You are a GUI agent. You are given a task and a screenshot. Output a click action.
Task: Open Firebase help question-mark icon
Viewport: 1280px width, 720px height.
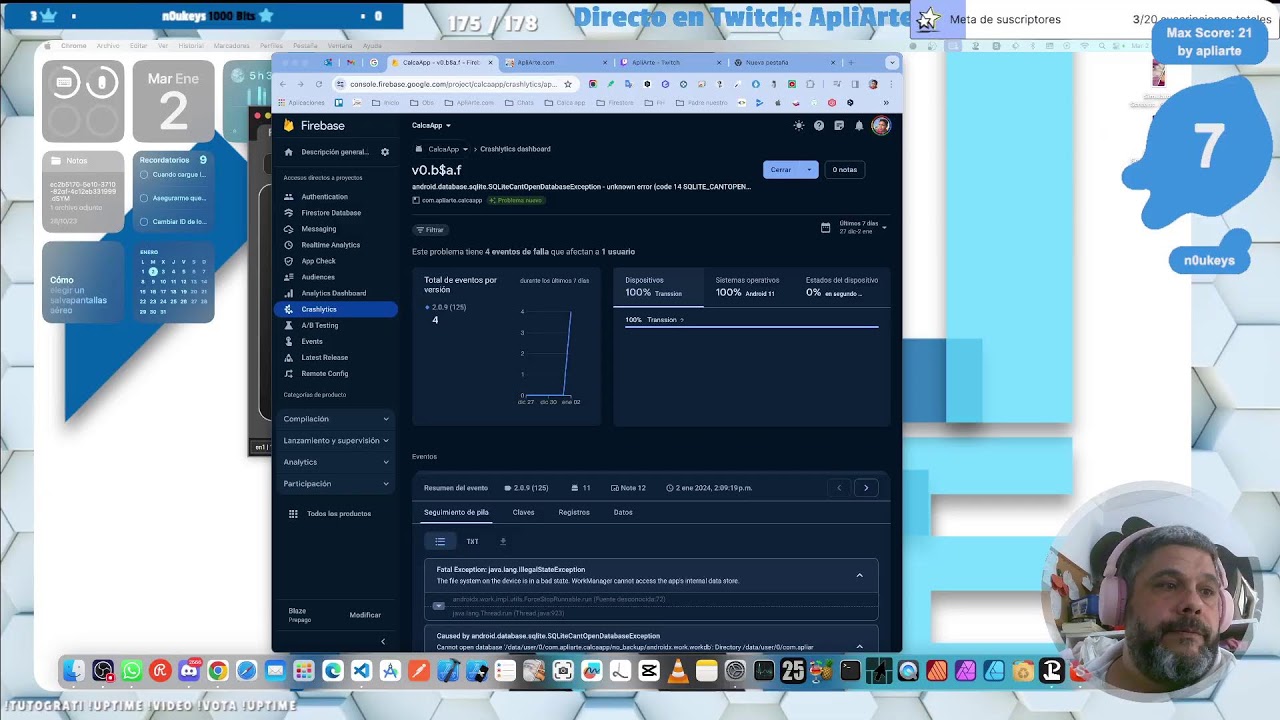pyautogui.click(x=819, y=126)
